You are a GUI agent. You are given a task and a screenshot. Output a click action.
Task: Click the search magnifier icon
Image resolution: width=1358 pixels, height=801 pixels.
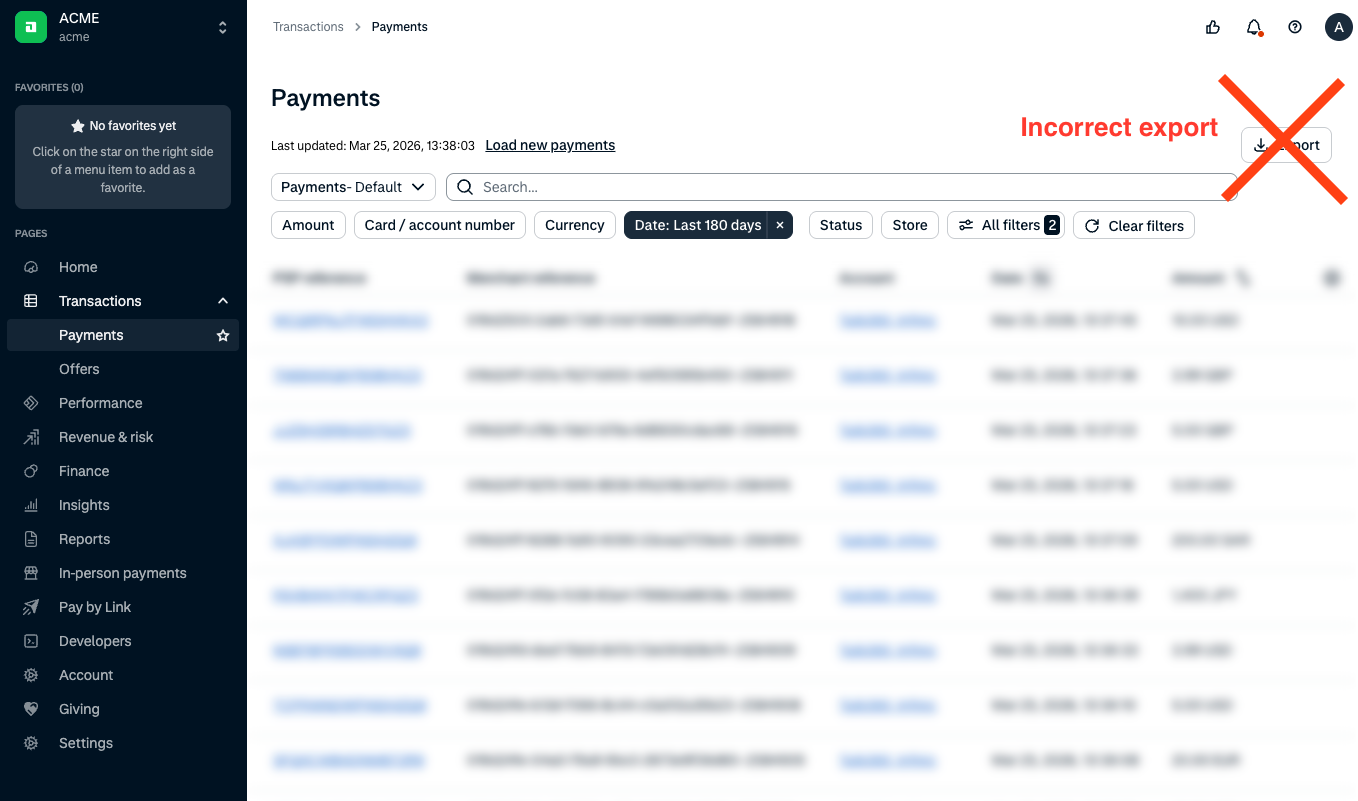click(x=464, y=187)
